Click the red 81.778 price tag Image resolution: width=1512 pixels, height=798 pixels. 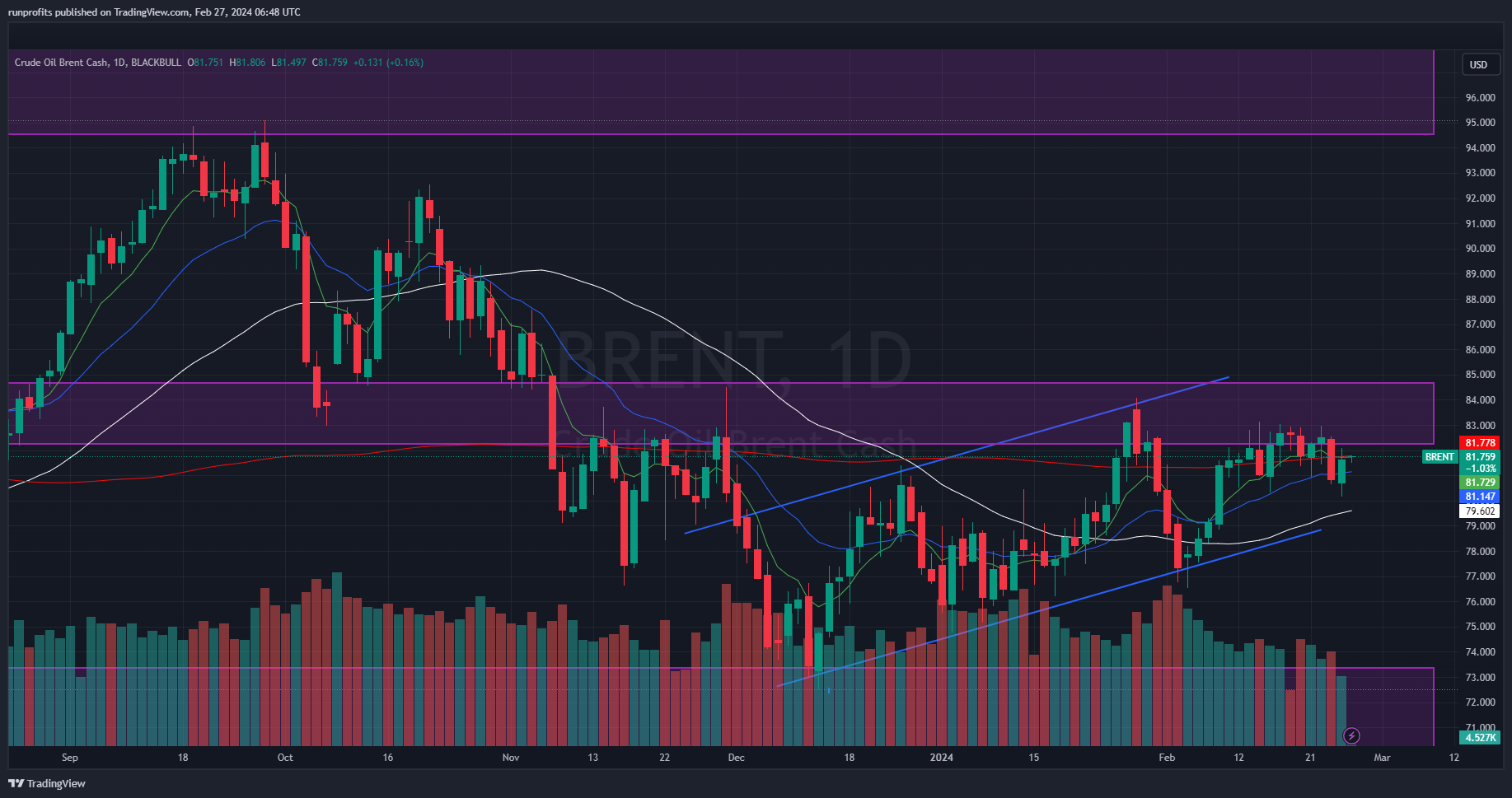(x=1480, y=443)
